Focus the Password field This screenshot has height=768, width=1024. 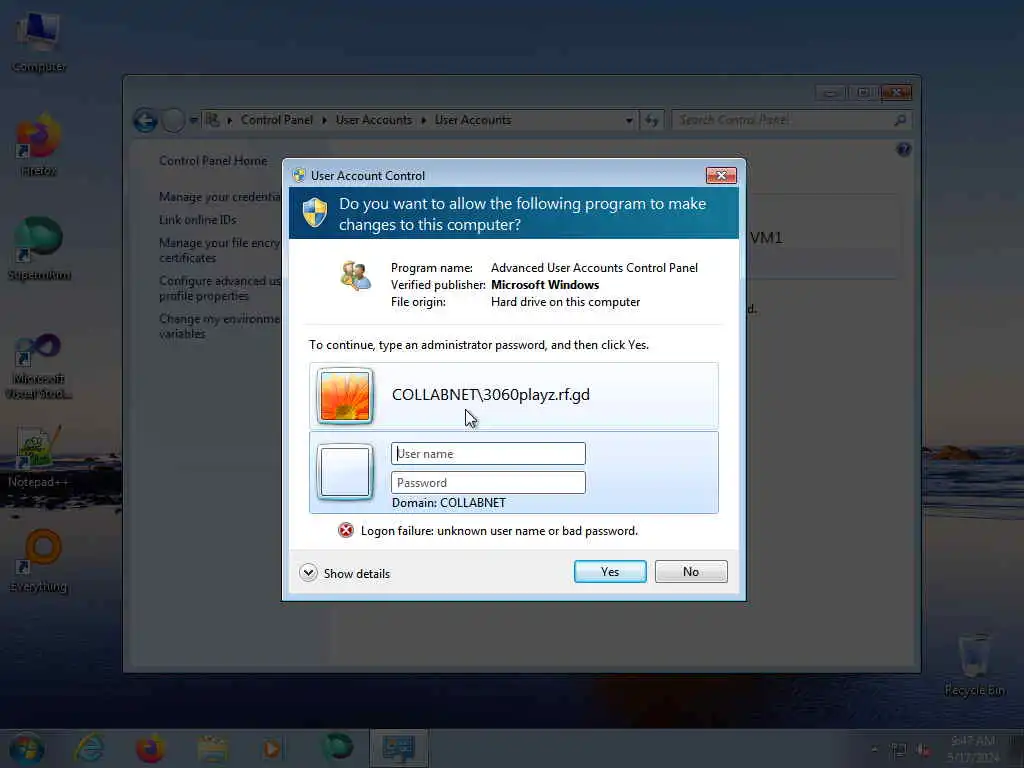point(488,483)
